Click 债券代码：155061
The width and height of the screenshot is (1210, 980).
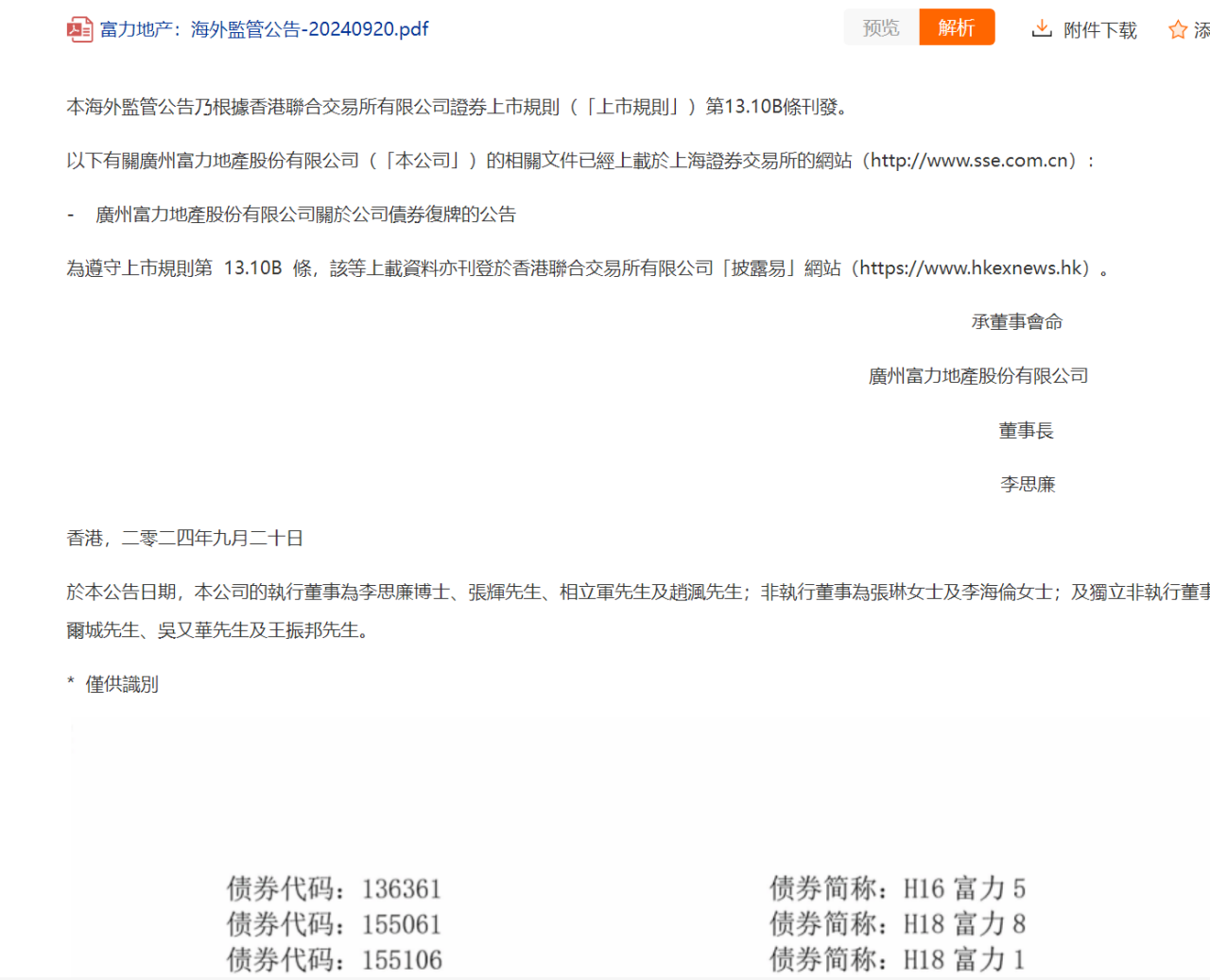pyautogui.click(x=334, y=924)
